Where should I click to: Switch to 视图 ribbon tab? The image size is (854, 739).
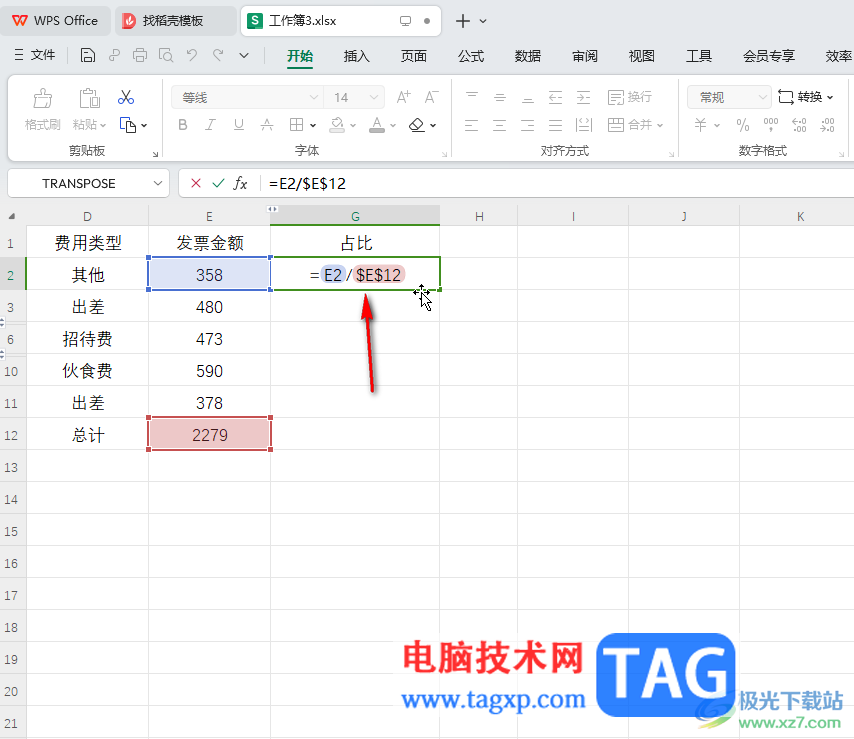click(642, 56)
